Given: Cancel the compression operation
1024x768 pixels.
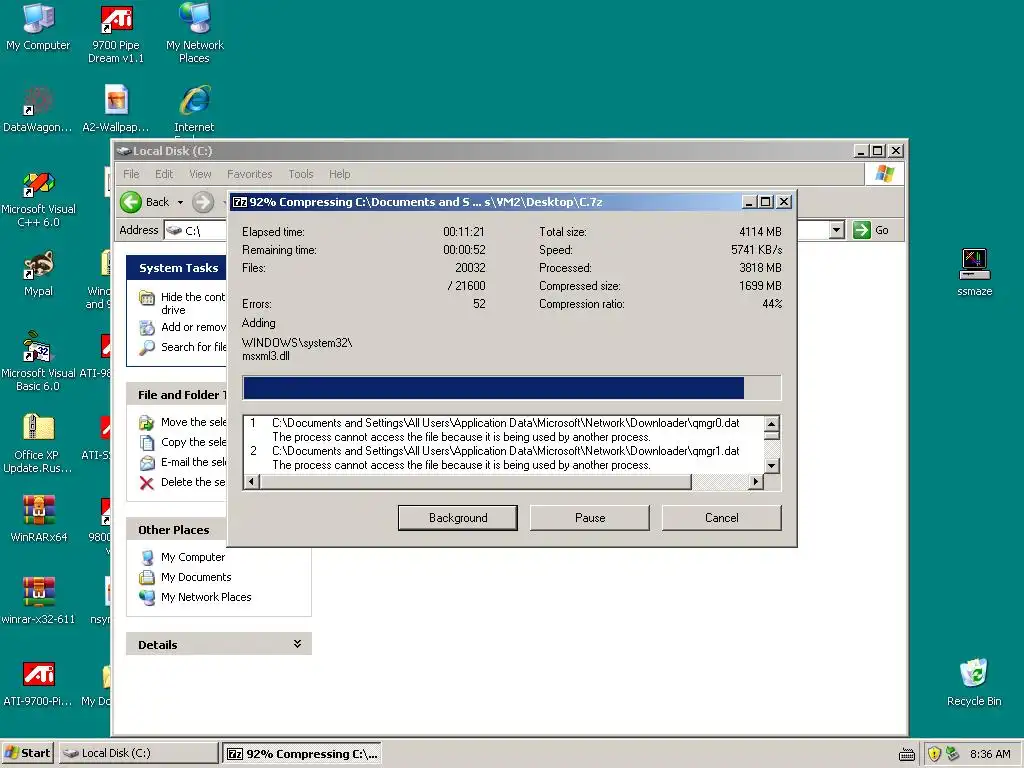Looking at the screenshot, I should [722, 517].
